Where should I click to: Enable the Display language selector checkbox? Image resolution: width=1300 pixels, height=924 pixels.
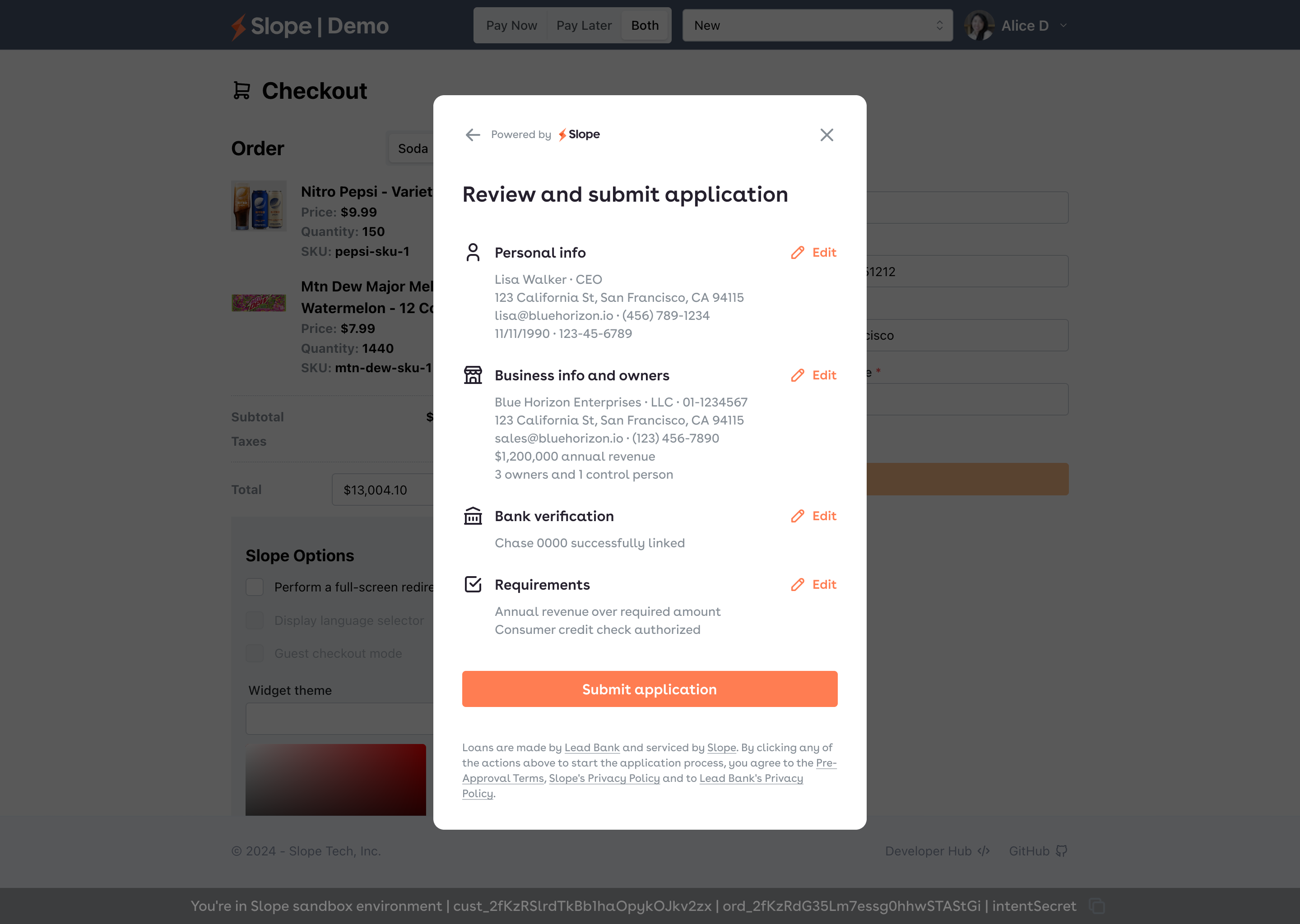(255, 620)
